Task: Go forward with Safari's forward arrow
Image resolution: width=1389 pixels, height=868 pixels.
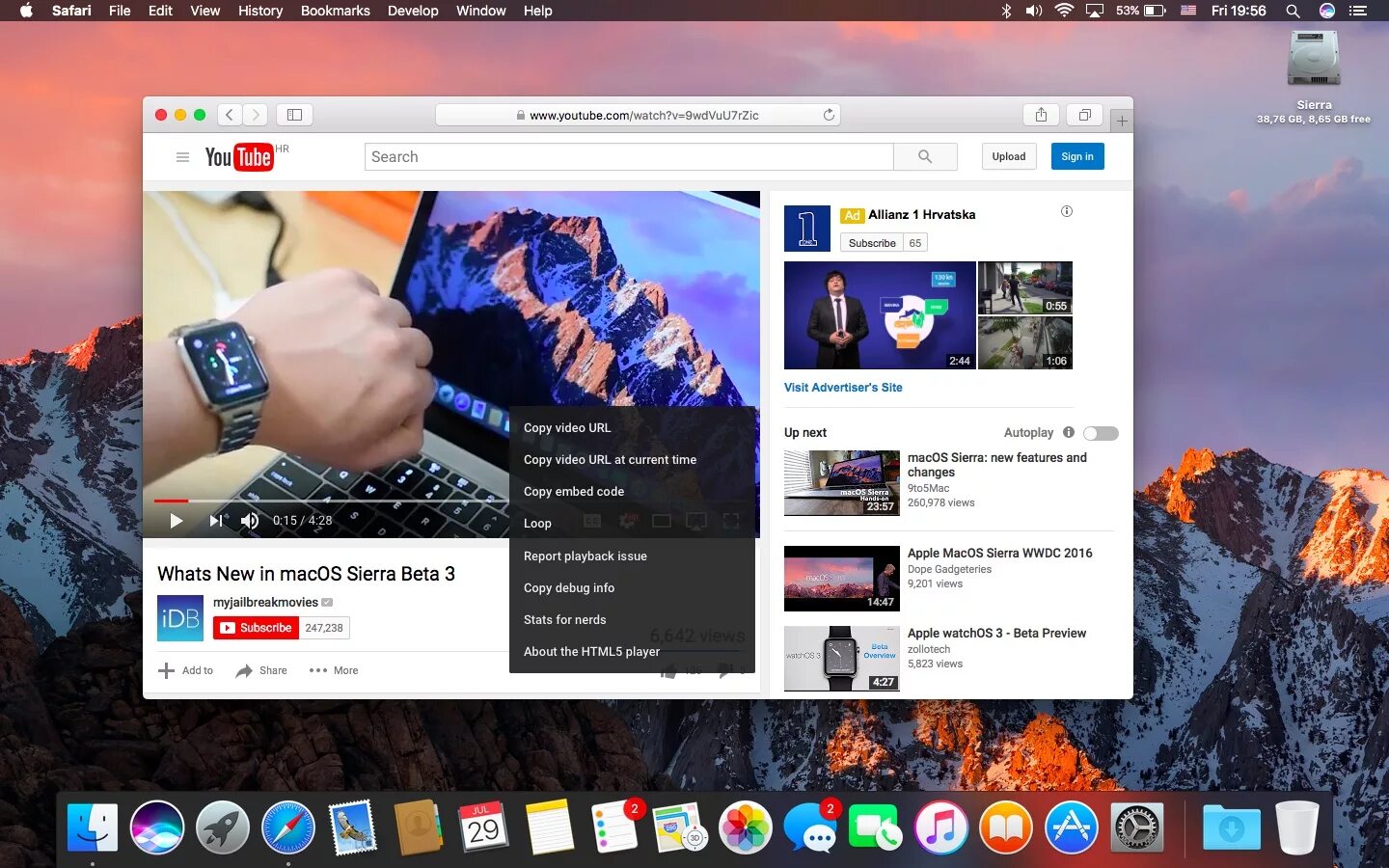Action: click(256, 115)
